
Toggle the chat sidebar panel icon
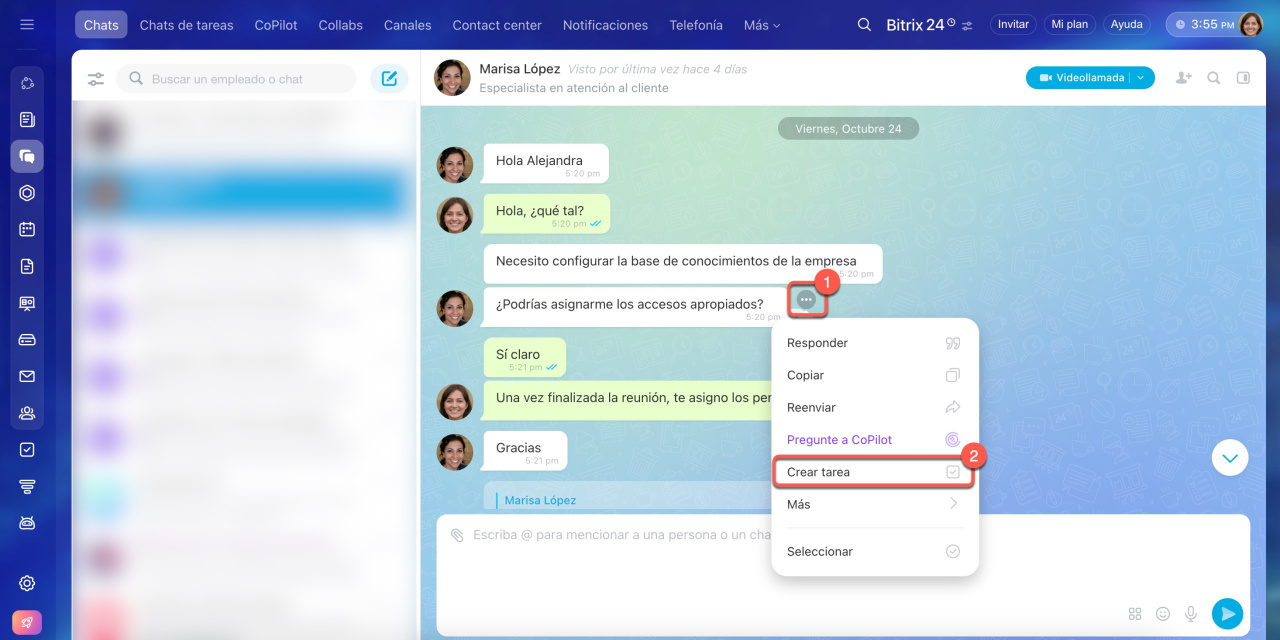point(1243,78)
